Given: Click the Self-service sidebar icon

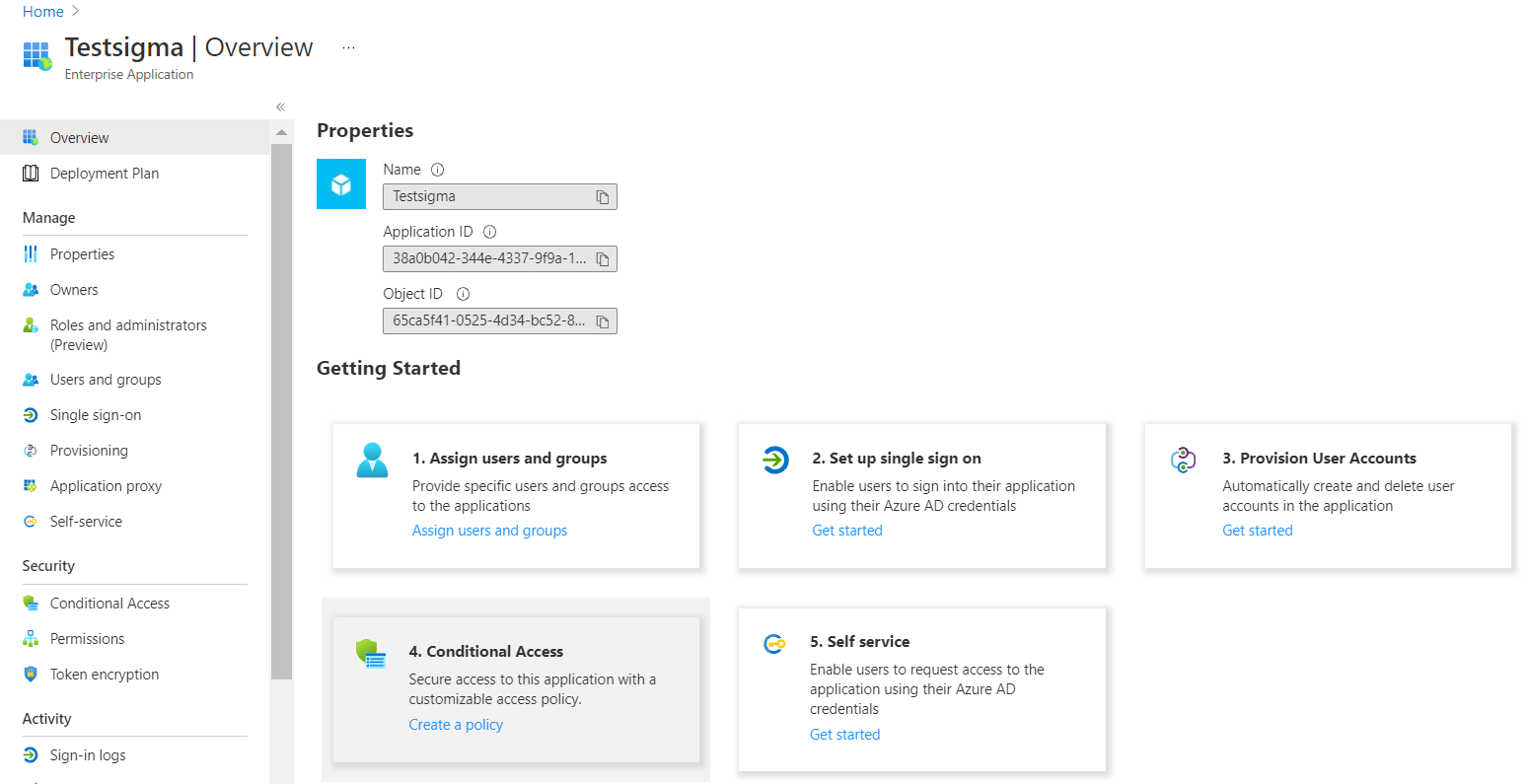Looking at the screenshot, I should (x=31, y=522).
